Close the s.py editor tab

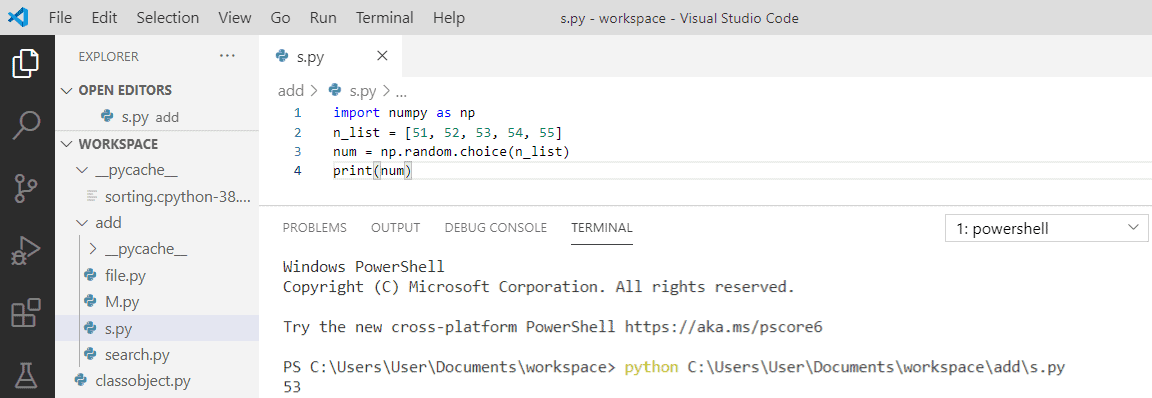[382, 56]
